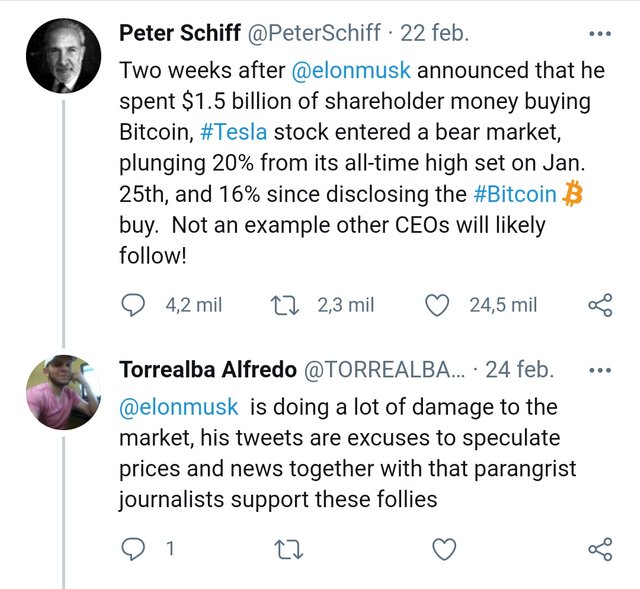
Task: Retweet Torrealba Alfredo's reply
Action: tap(288, 549)
